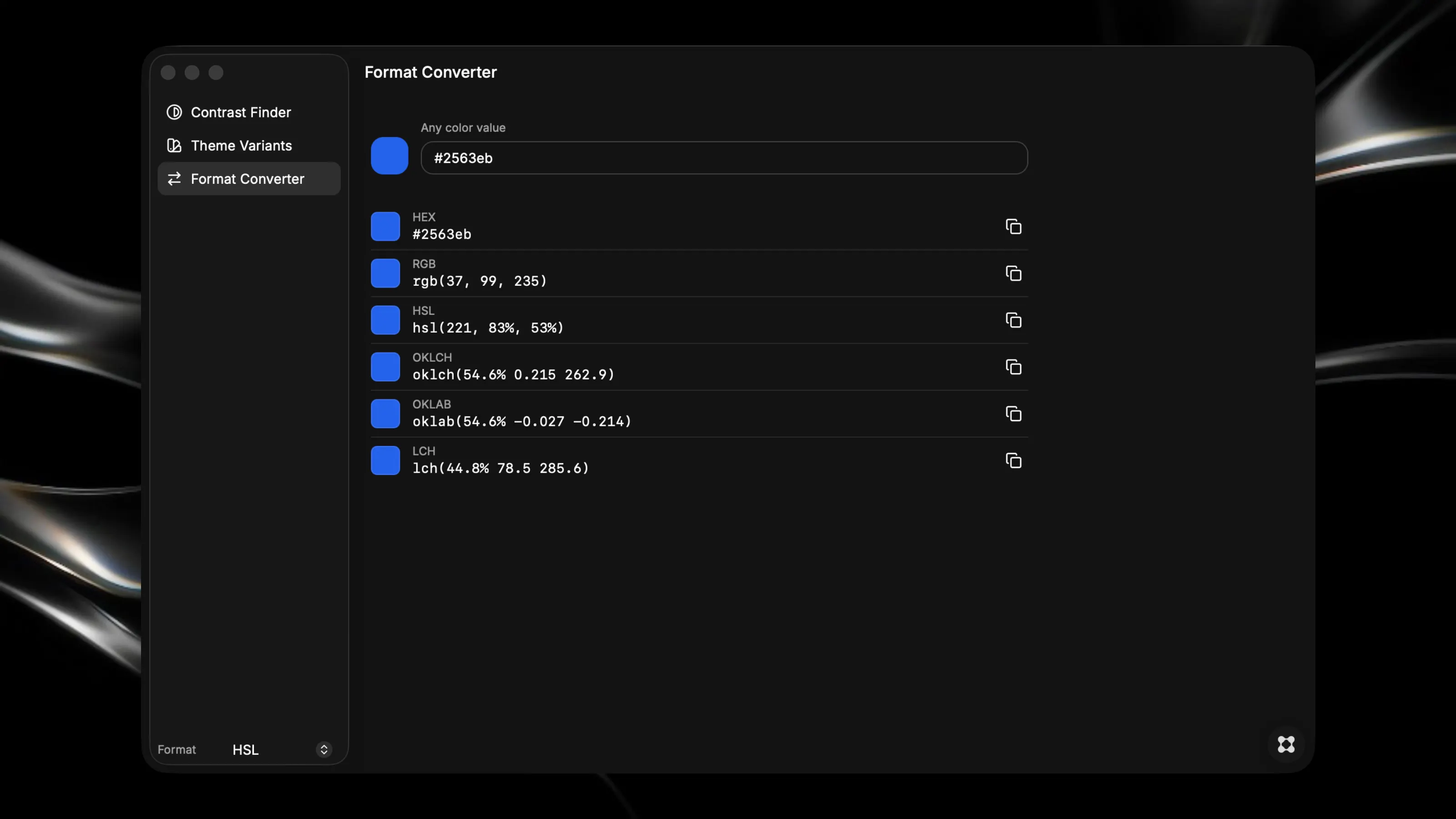
Task: Click the middle window control dot
Action: click(x=192, y=72)
